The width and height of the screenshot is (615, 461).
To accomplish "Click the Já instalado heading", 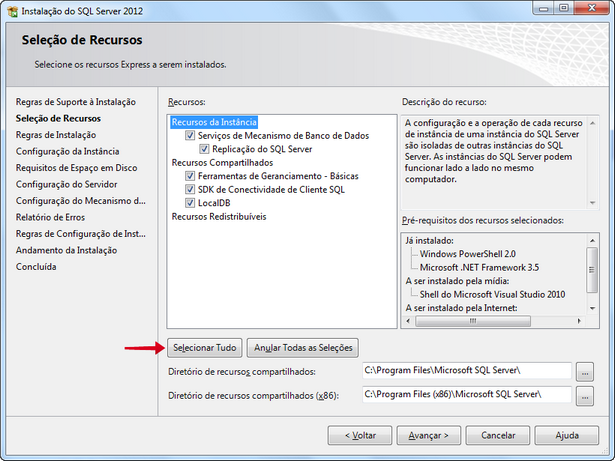I will click(429, 241).
